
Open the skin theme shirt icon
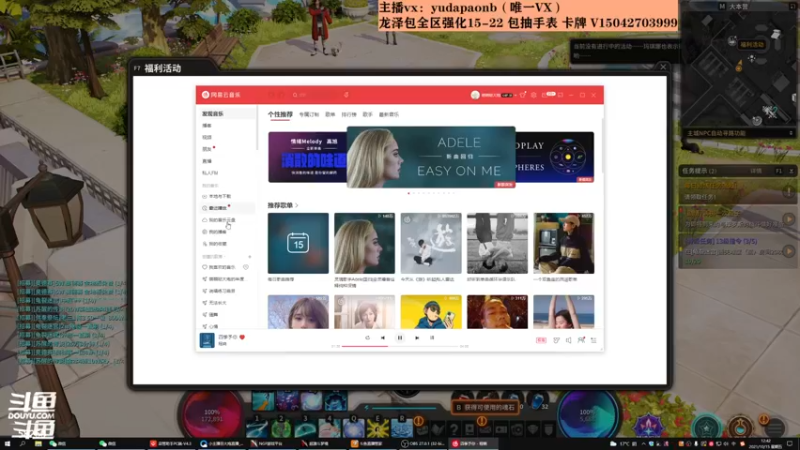(523, 95)
